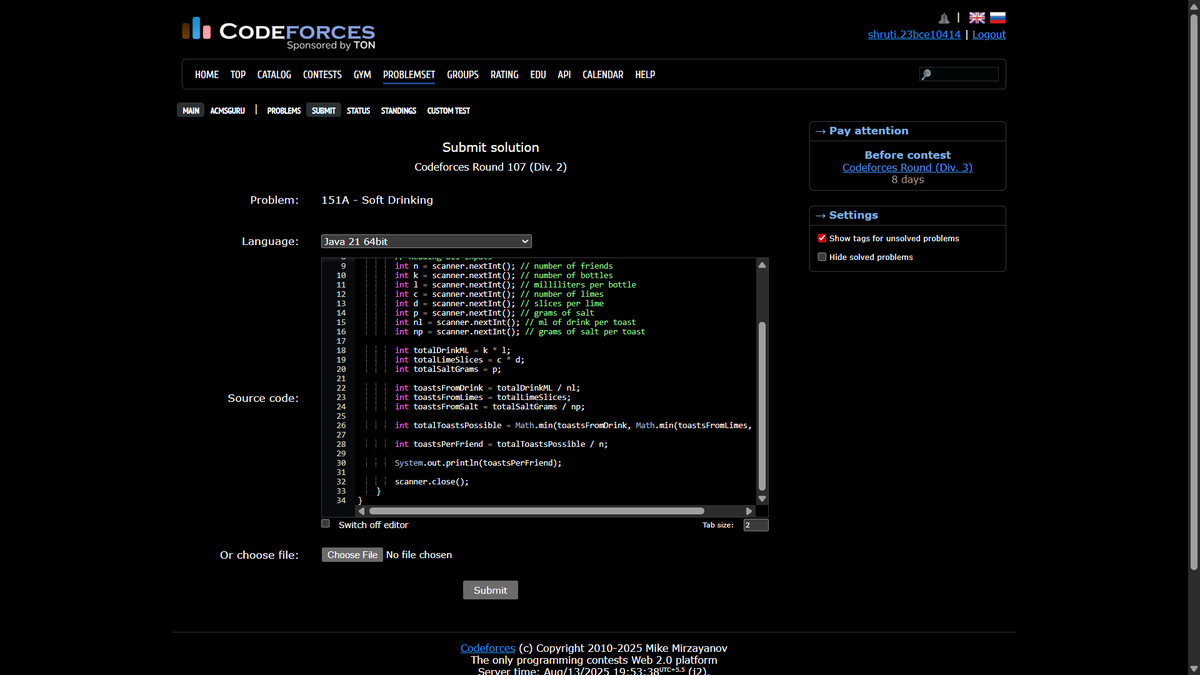
Task: Click code line scanner.close()
Action: pyautogui.click(x=431, y=482)
